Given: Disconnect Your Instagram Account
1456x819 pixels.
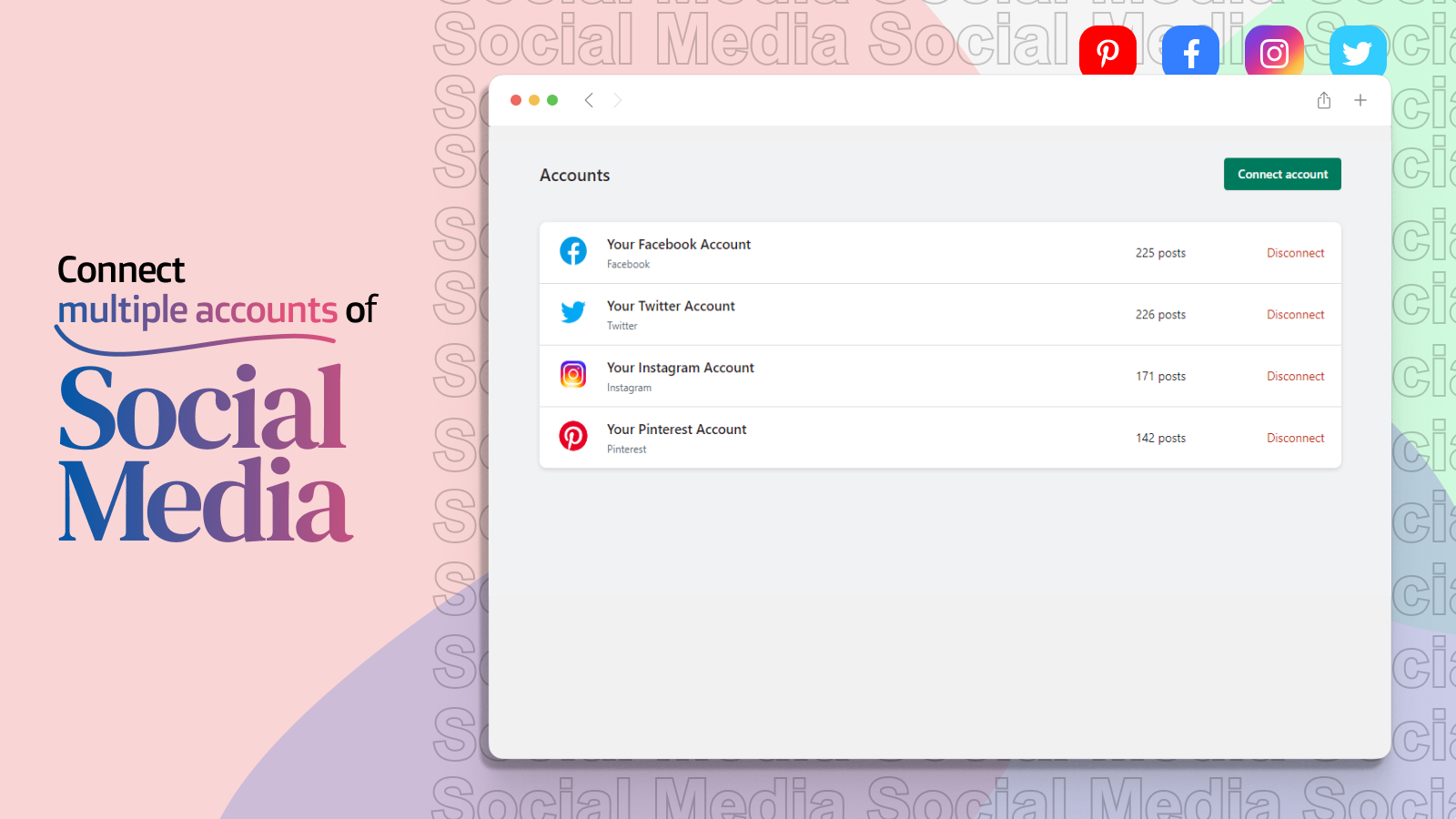Looking at the screenshot, I should (x=1296, y=377).
